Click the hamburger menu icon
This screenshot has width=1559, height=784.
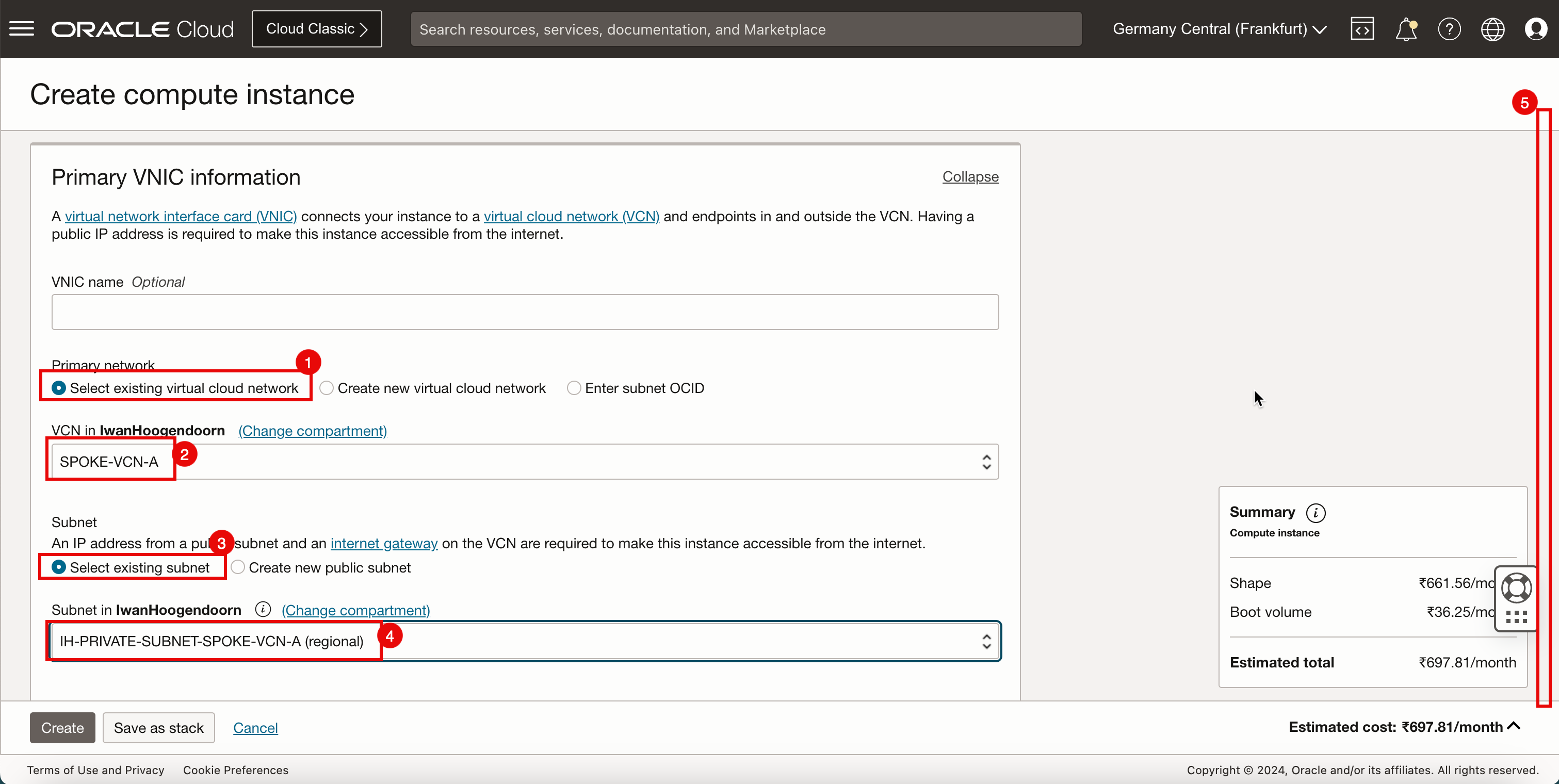tap(22, 29)
